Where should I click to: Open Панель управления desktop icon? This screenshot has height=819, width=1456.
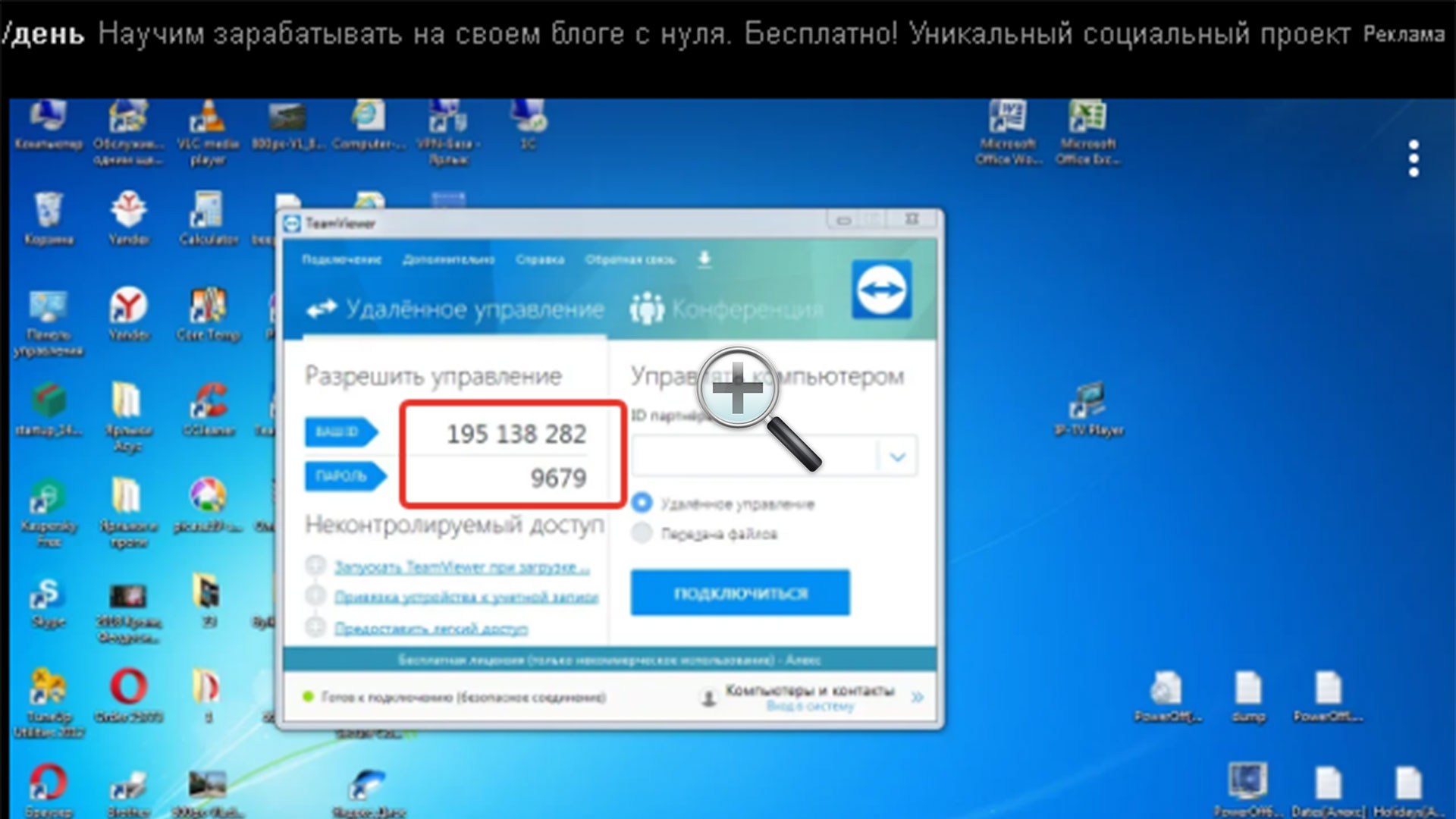[x=49, y=322]
